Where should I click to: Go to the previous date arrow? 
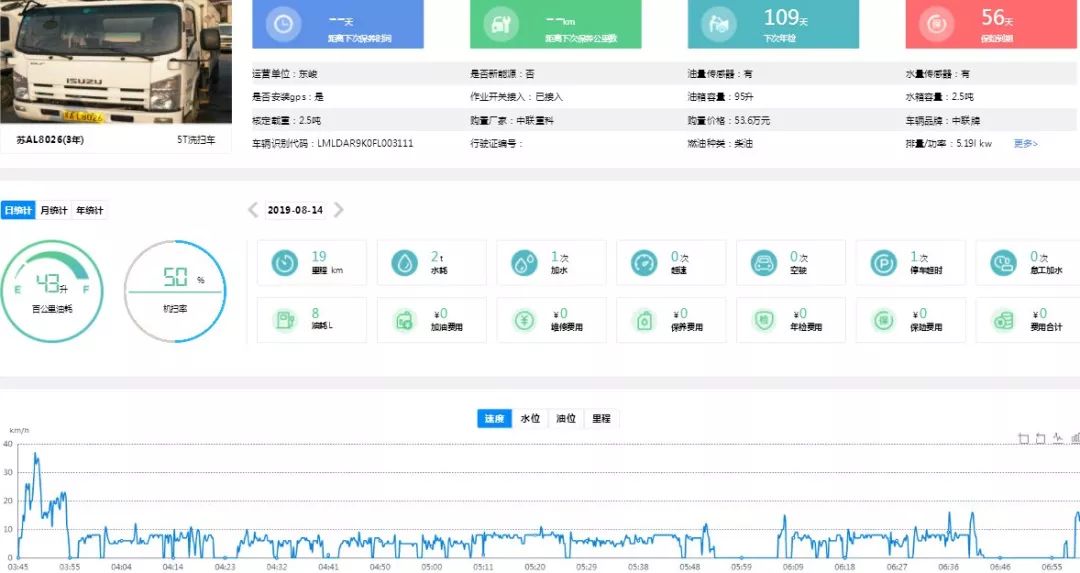pyautogui.click(x=253, y=210)
